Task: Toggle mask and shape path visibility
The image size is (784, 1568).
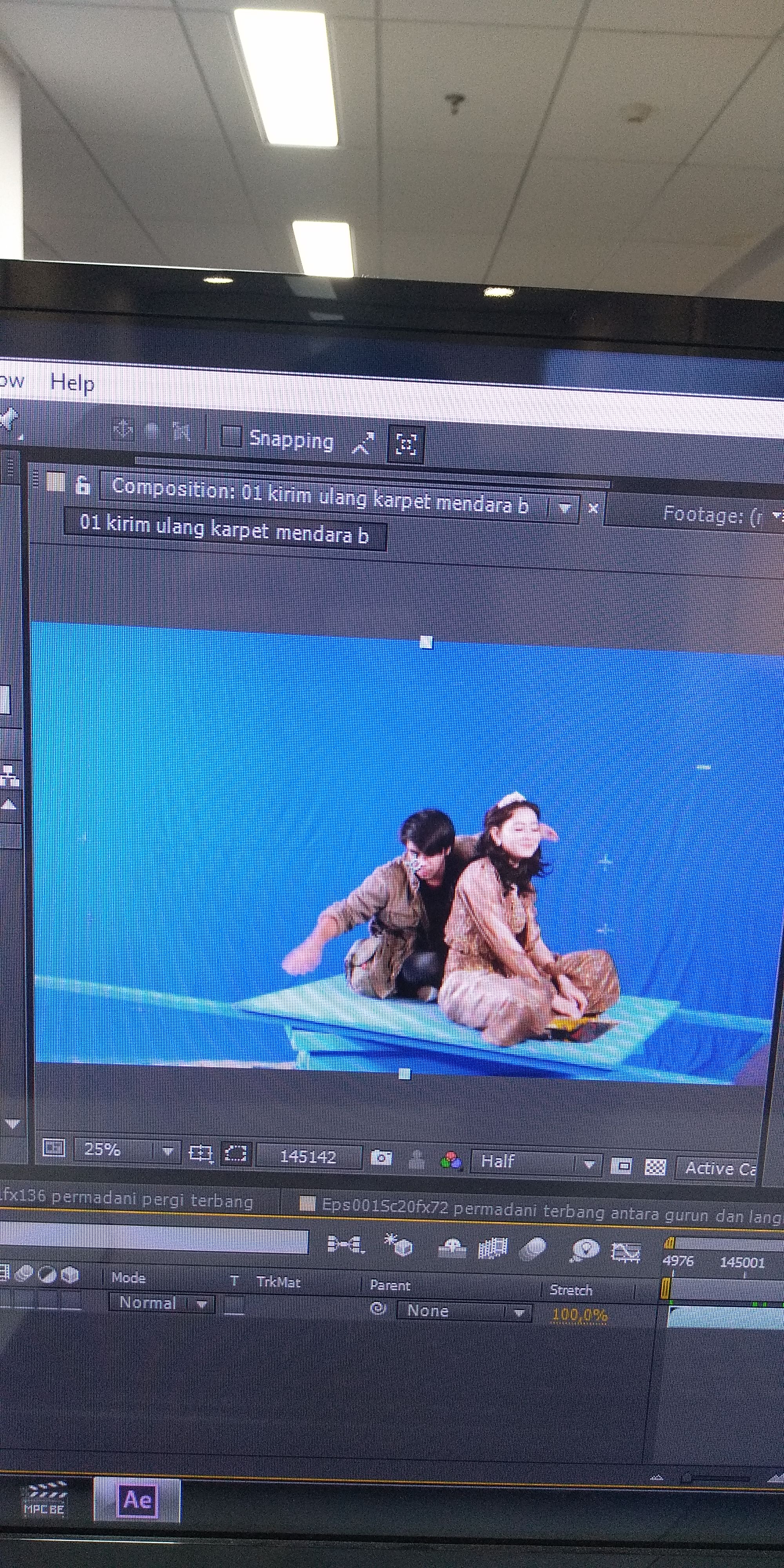Action: (236, 1154)
